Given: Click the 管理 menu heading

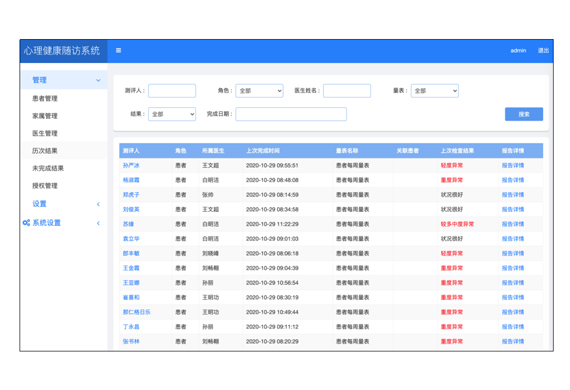Looking at the screenshot, I should [39, 80].
